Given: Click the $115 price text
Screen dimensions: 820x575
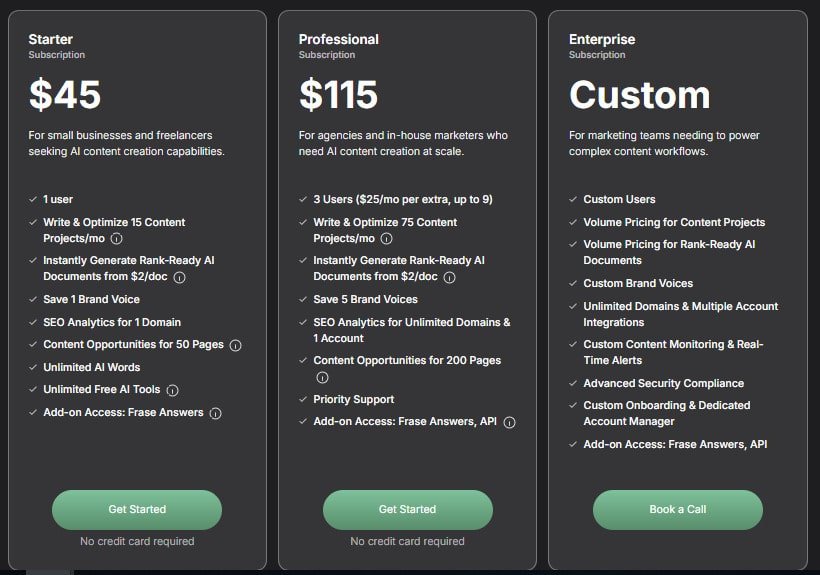Looking at the screenshot, I should pyautogui.click(x=338, y=95).
